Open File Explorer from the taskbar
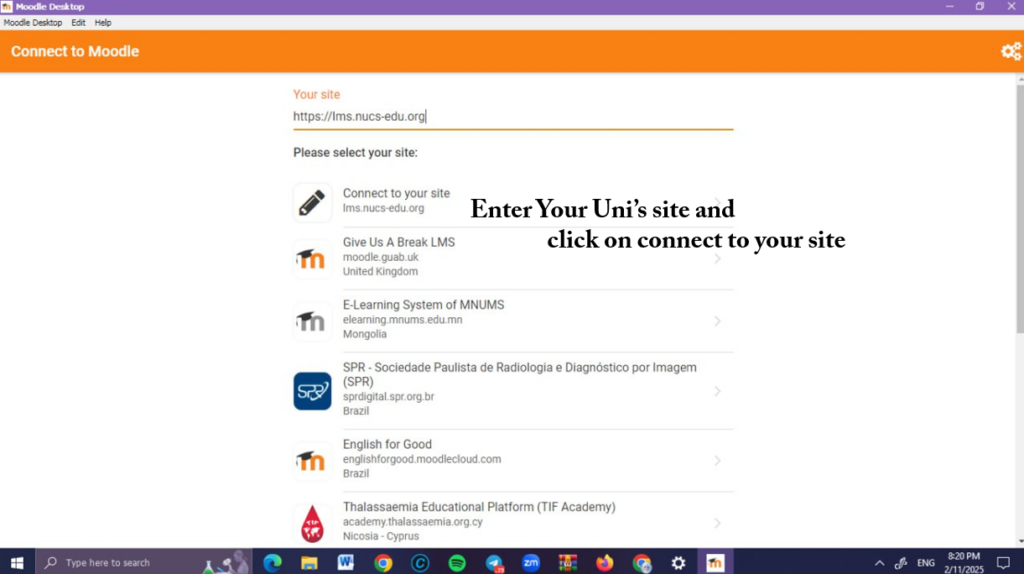This screenshot has width=1024, height=574. 309,562
